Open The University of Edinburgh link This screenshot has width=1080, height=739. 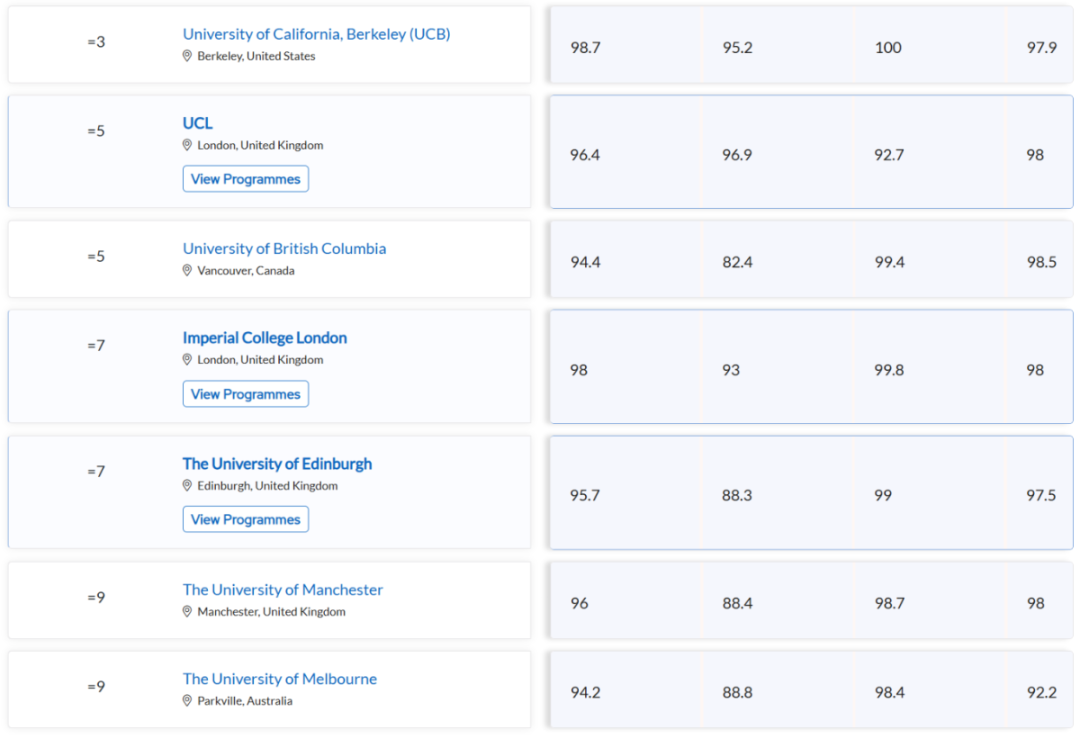(x=277, y=464)
